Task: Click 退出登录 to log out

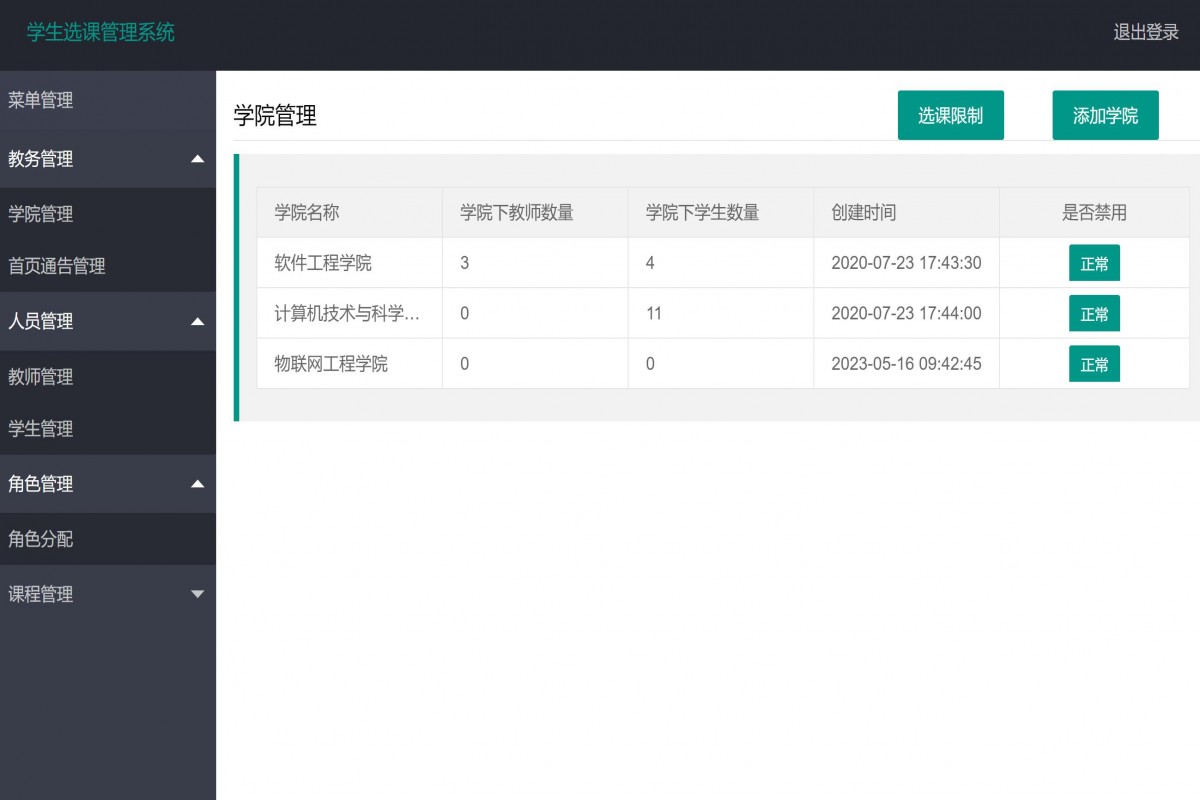Action: (1145, 32)
